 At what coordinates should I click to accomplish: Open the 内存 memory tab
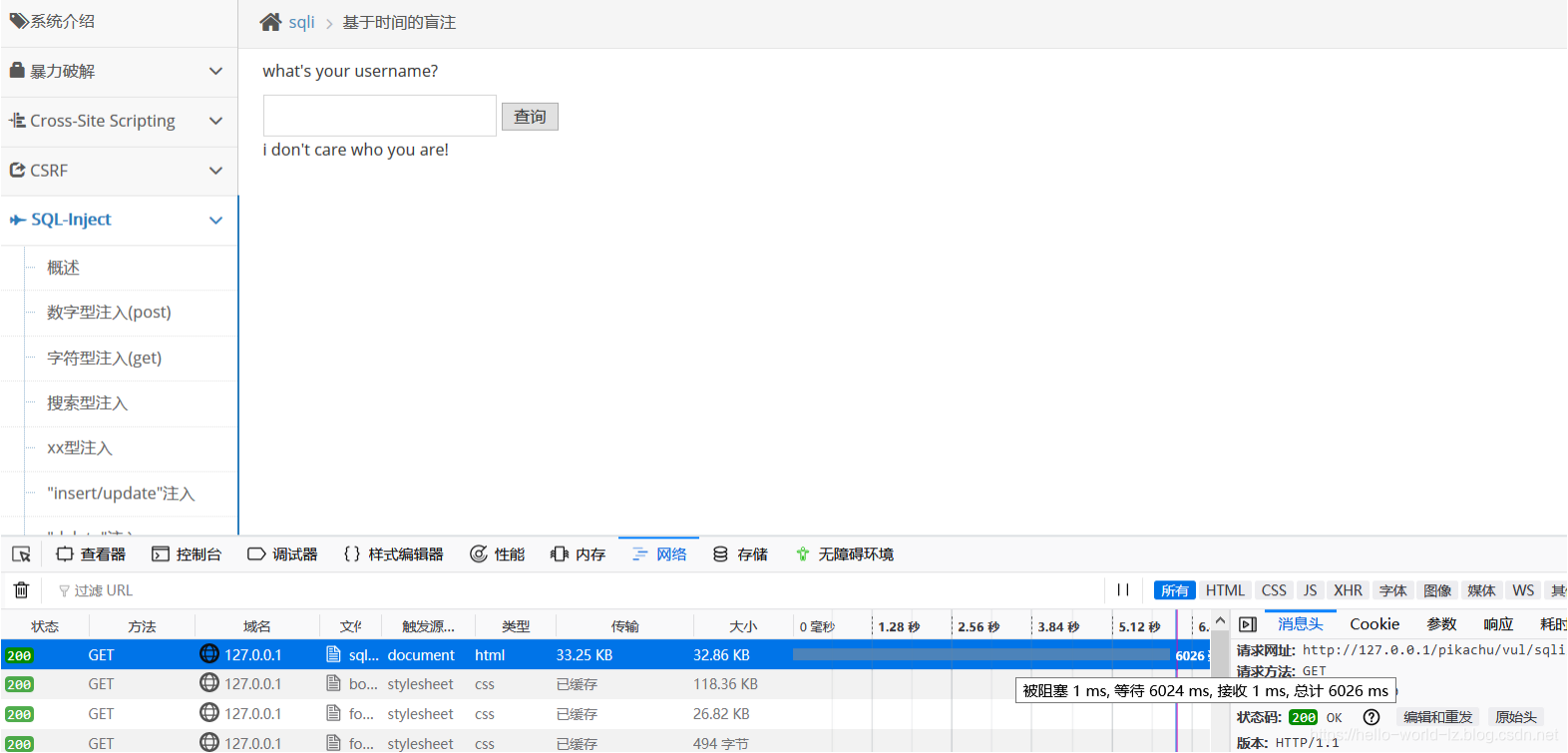578,555
